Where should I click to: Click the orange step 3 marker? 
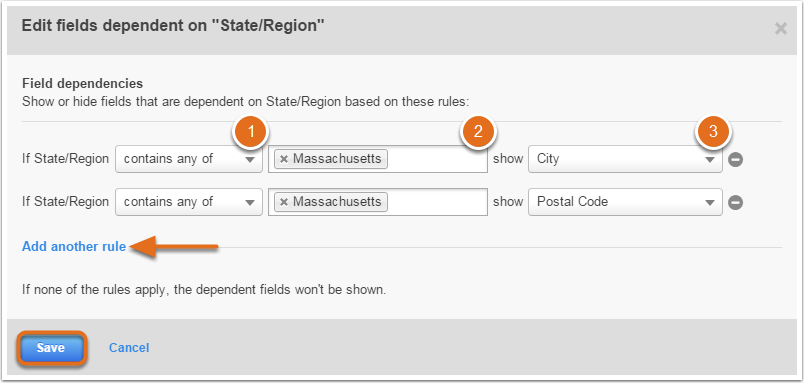[x=713, y=132]
